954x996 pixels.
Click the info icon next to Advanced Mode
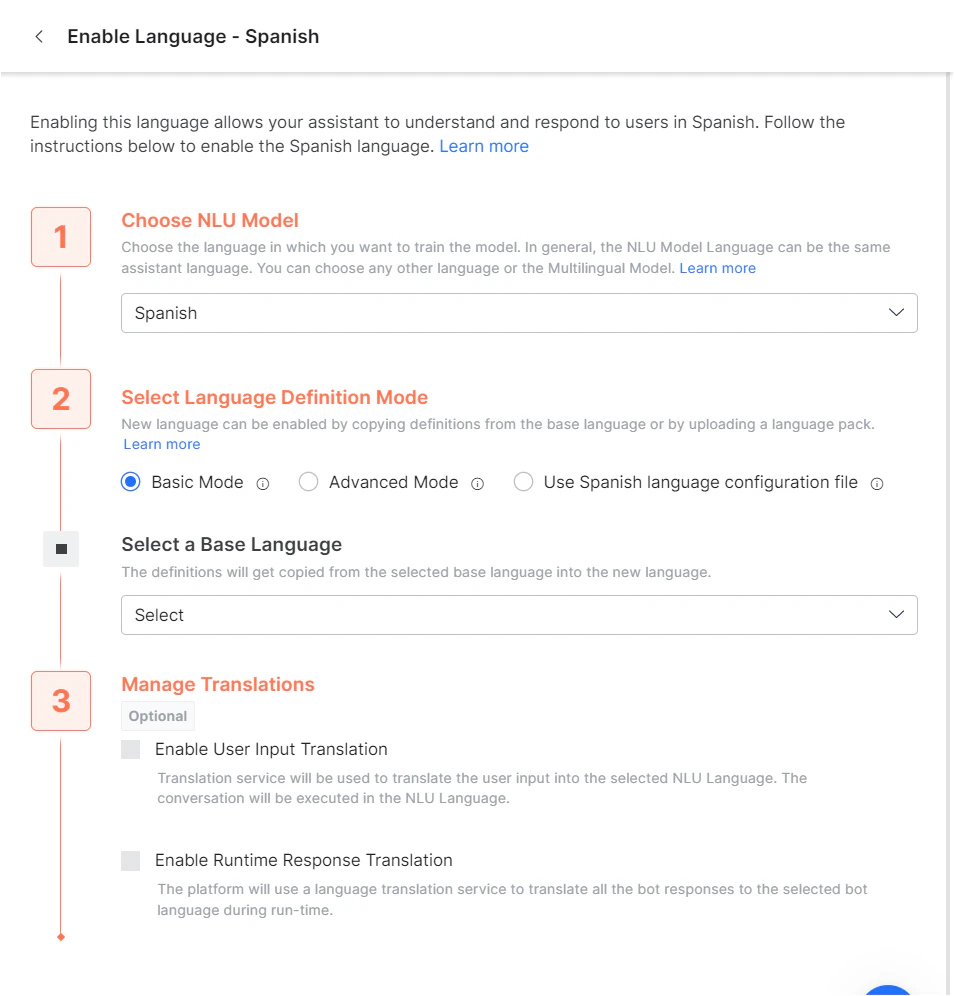click(x=478, y=483)
